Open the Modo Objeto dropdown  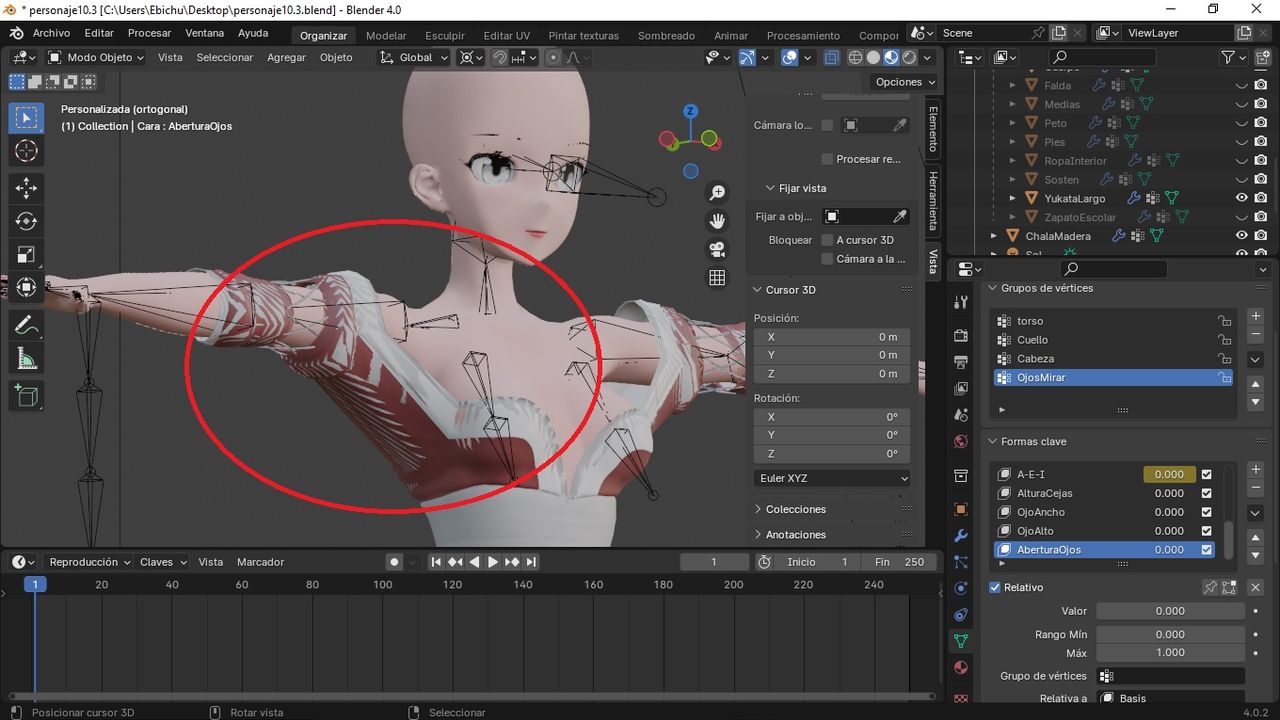(95, 57)
